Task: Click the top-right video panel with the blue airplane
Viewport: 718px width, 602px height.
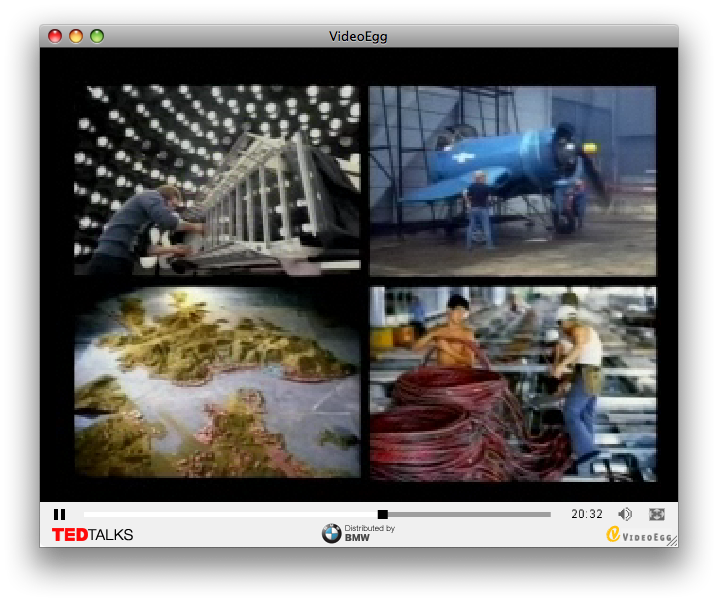Action: coord(512,180)
